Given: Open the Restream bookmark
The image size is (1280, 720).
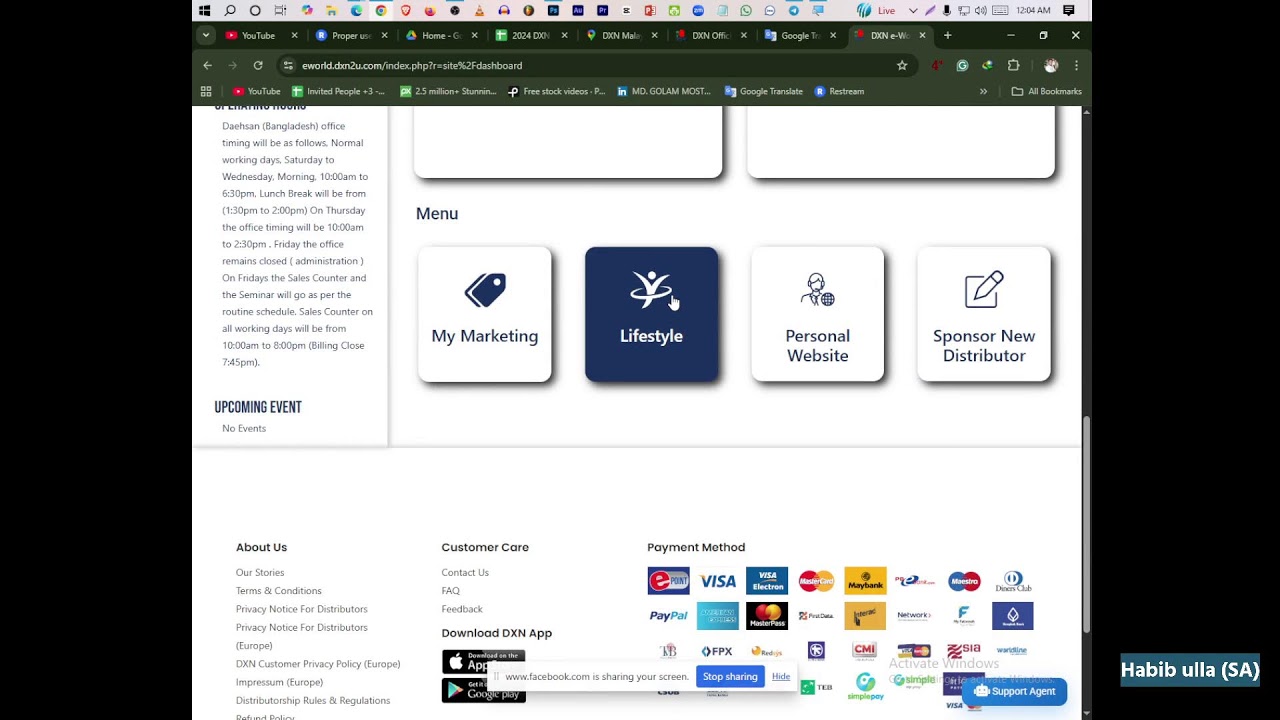Looking at the screenshot, I should (x=839, y=91).
